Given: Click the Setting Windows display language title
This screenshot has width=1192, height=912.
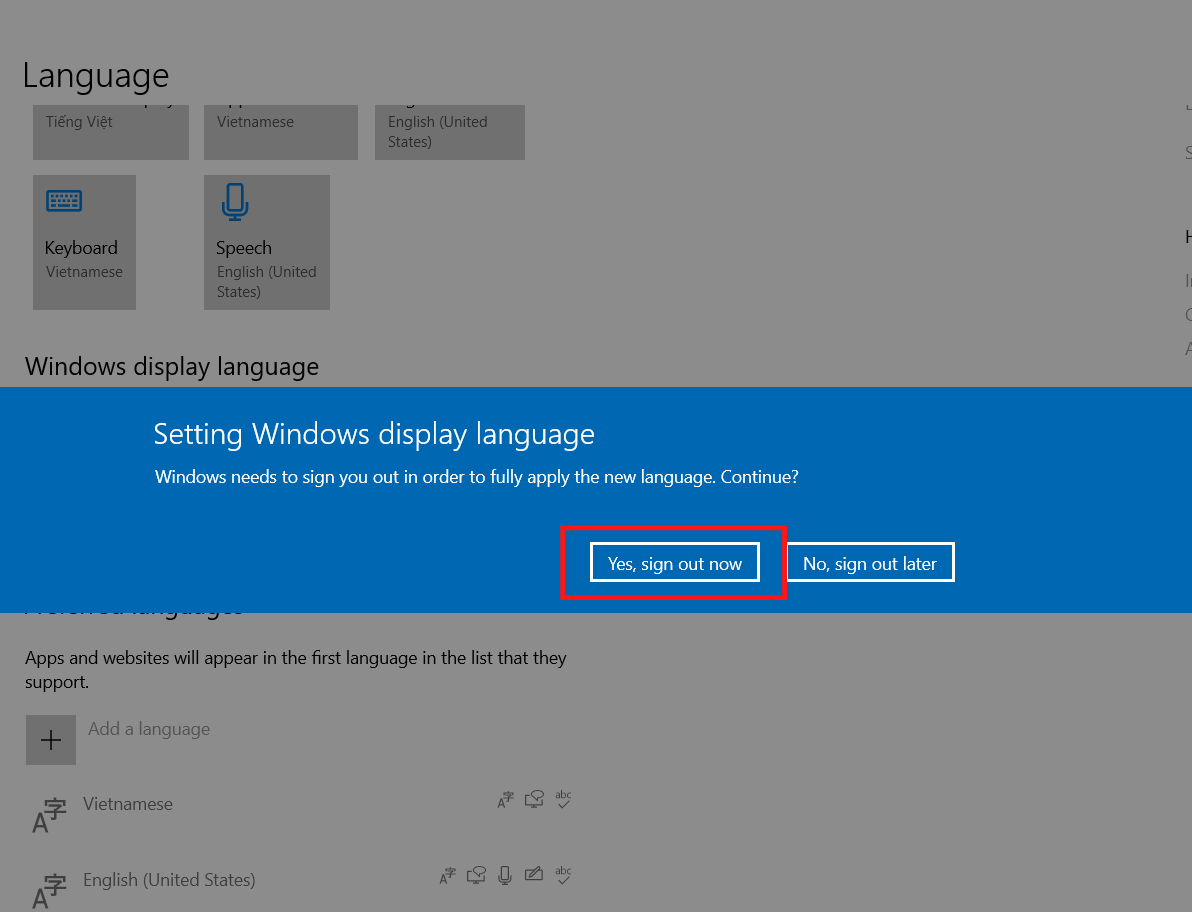Looking at the screenshot, I should pyautogui.click(x=374, y=434).
